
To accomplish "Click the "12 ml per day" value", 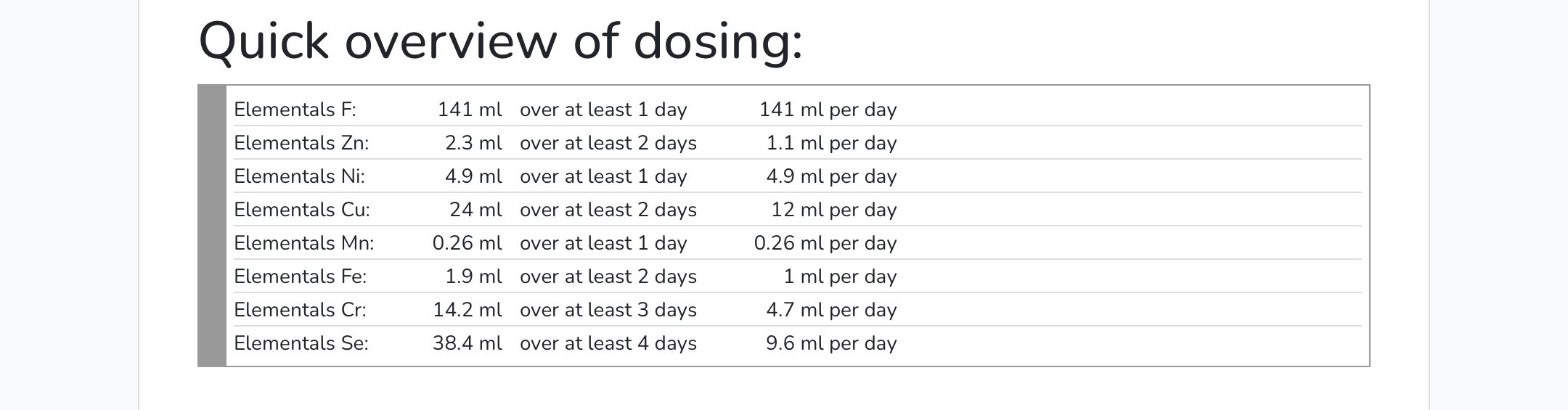I will (833, 210).
